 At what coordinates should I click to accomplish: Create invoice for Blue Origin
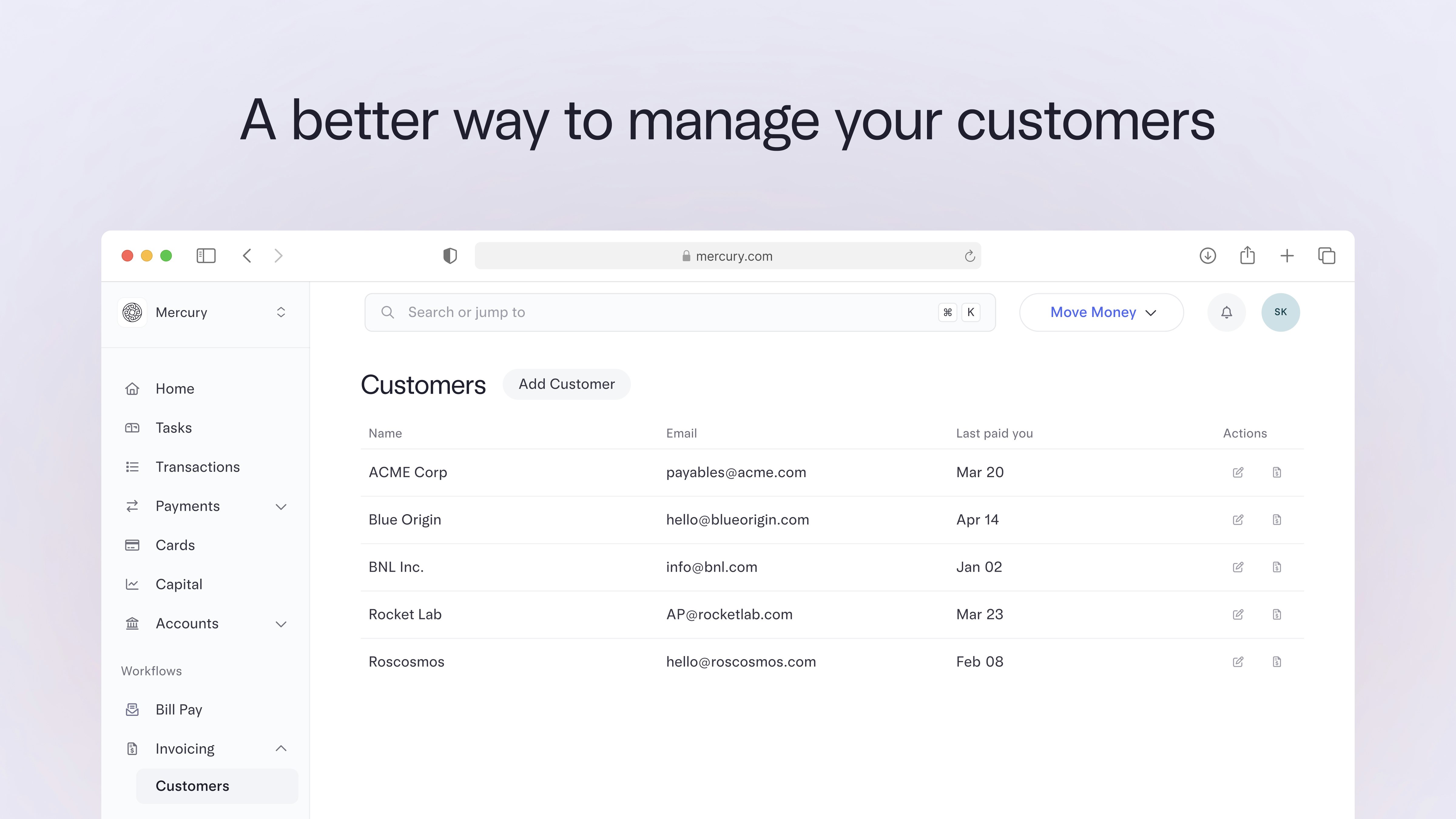pos(1277,519)
